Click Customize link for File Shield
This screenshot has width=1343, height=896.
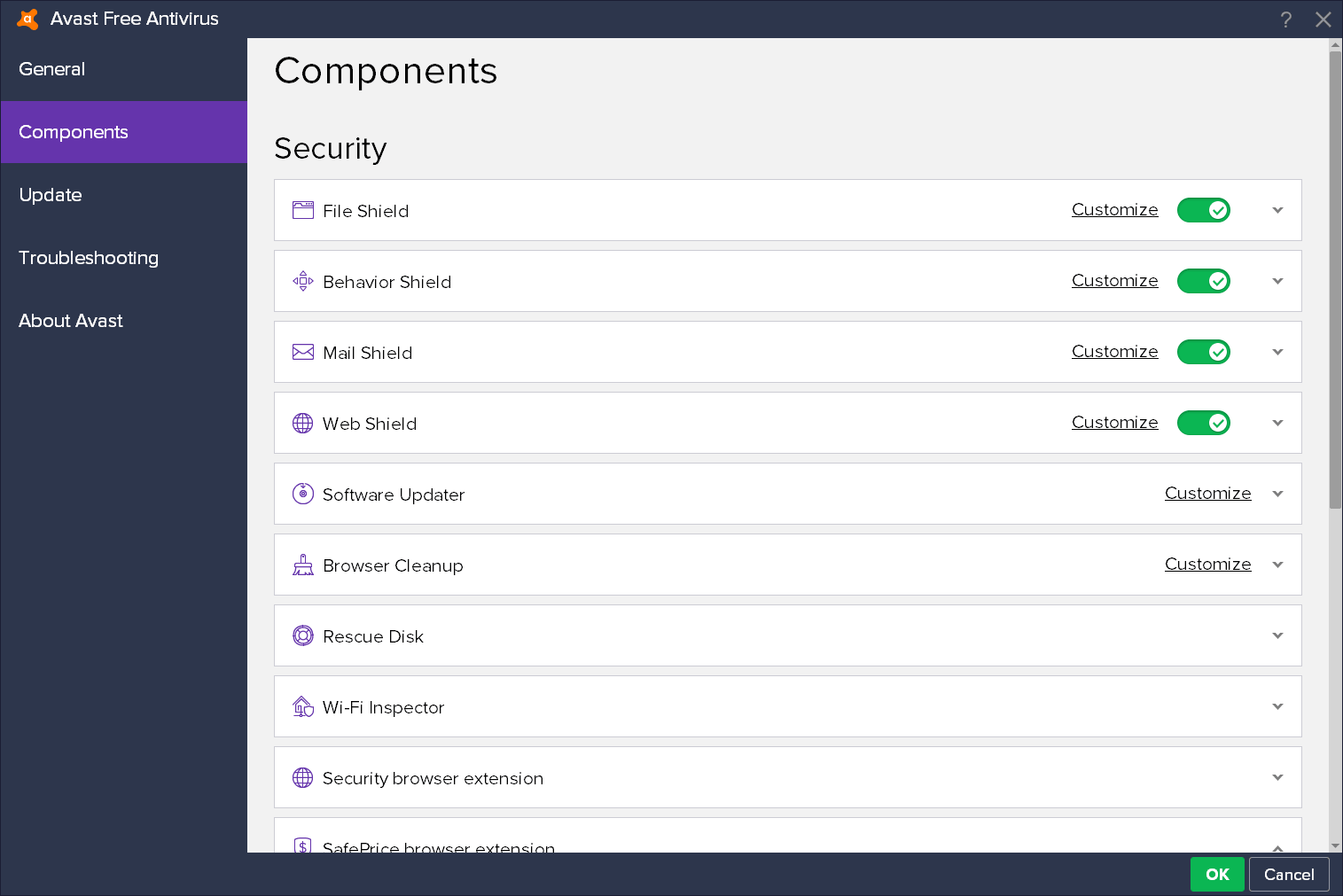(1114, 210)
